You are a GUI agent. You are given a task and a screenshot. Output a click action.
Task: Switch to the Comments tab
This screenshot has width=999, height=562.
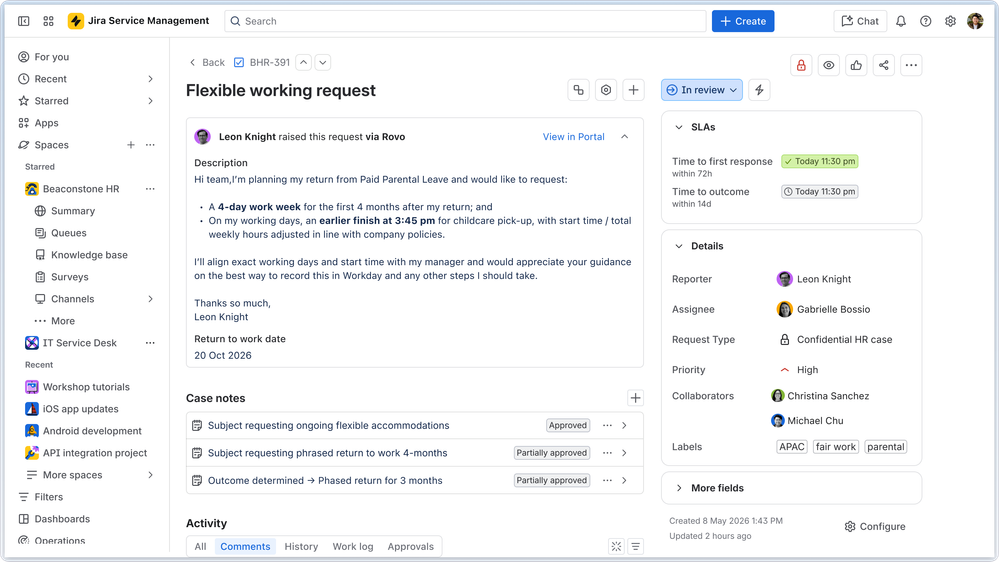coord(245,546)
